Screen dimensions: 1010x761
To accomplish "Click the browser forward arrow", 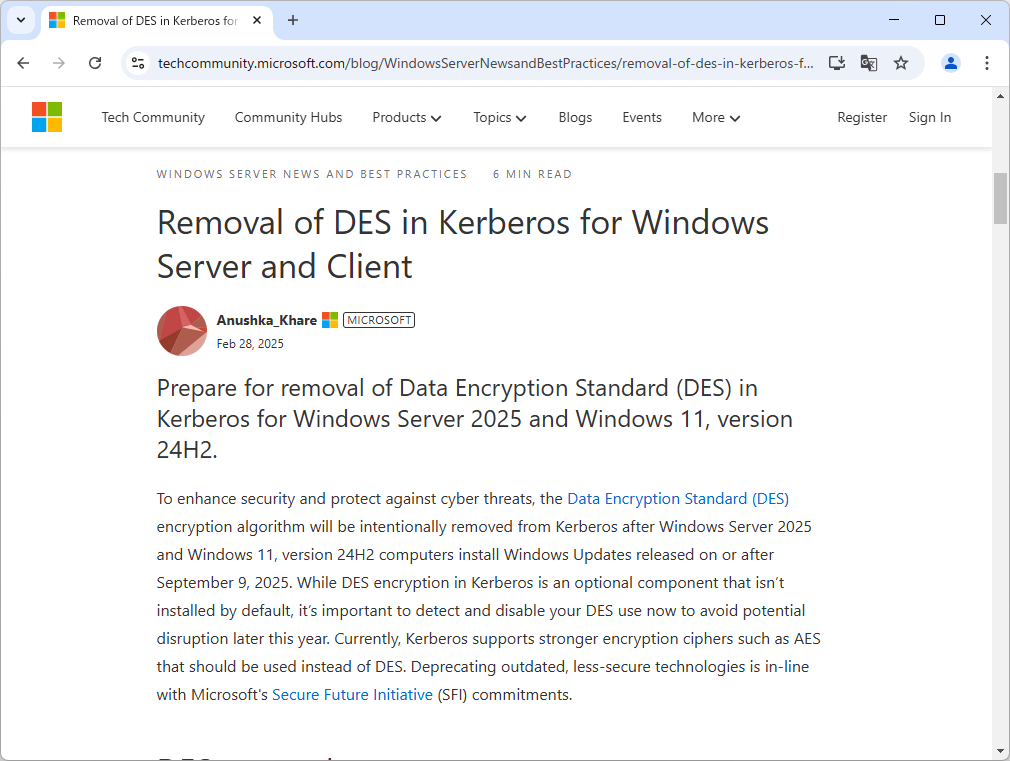I will [59, 63].
